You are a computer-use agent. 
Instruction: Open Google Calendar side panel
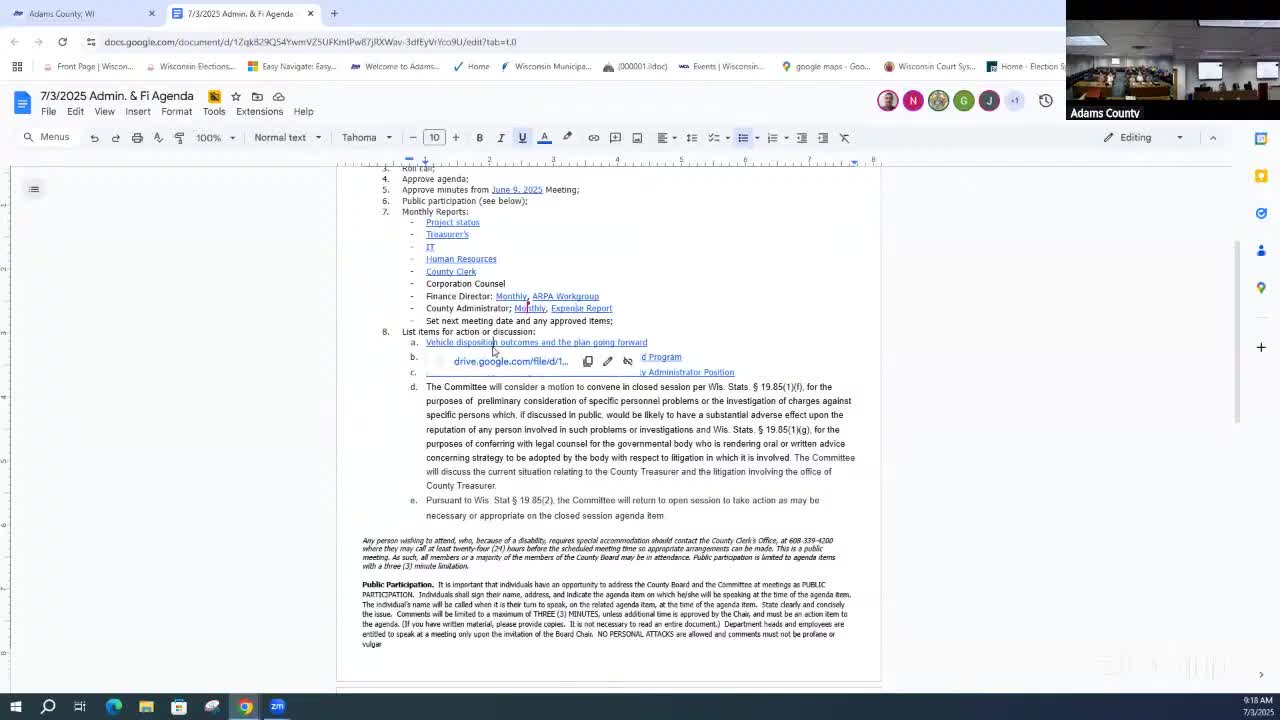click(1261, 138)
